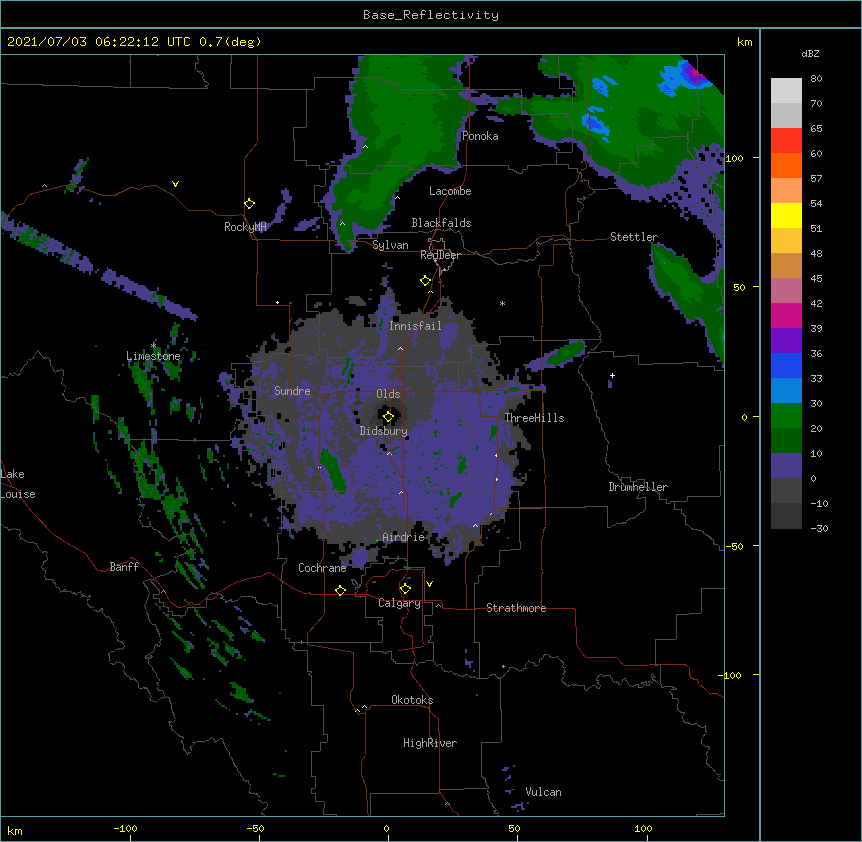Screen dimensions: 862x842
Task: Click the Airdrie city label
Action: tap(404, 537)
